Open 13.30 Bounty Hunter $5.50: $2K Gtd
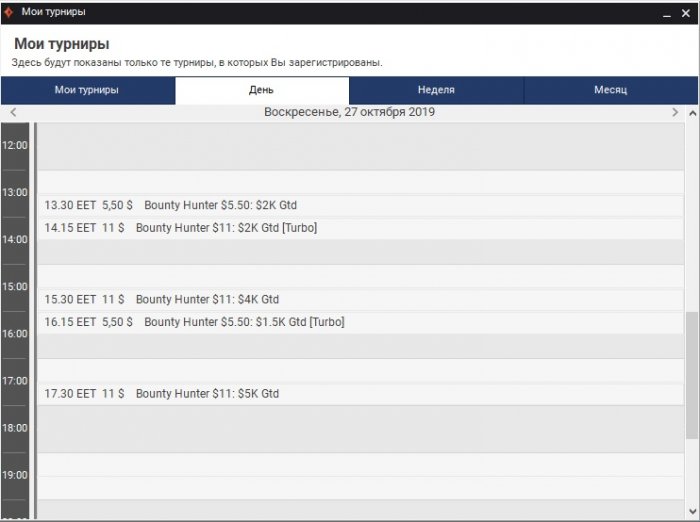 pyautogui.click(x=361, y=205)
